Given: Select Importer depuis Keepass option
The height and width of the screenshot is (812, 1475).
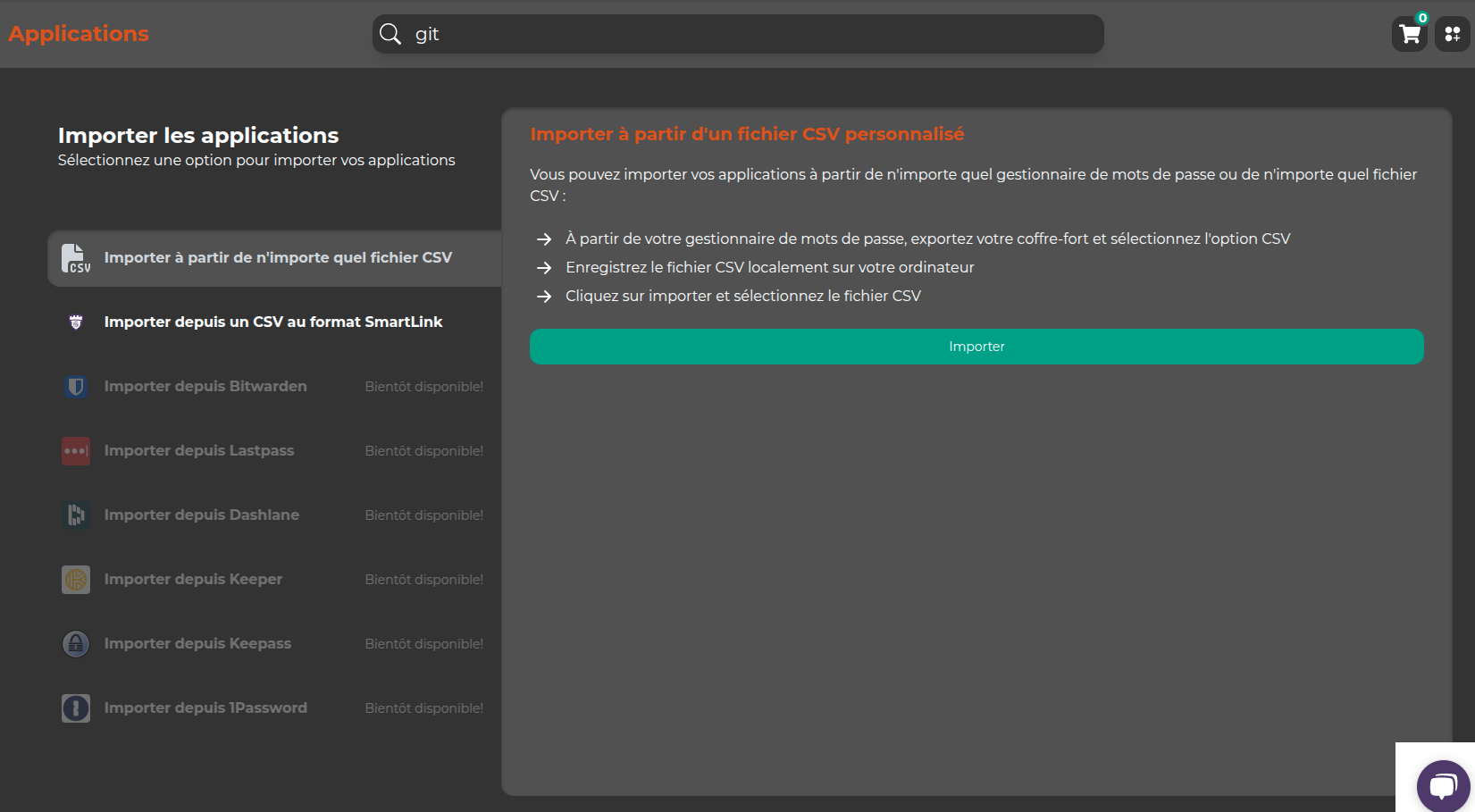Looking at the screenshot, I should point(197,644).
